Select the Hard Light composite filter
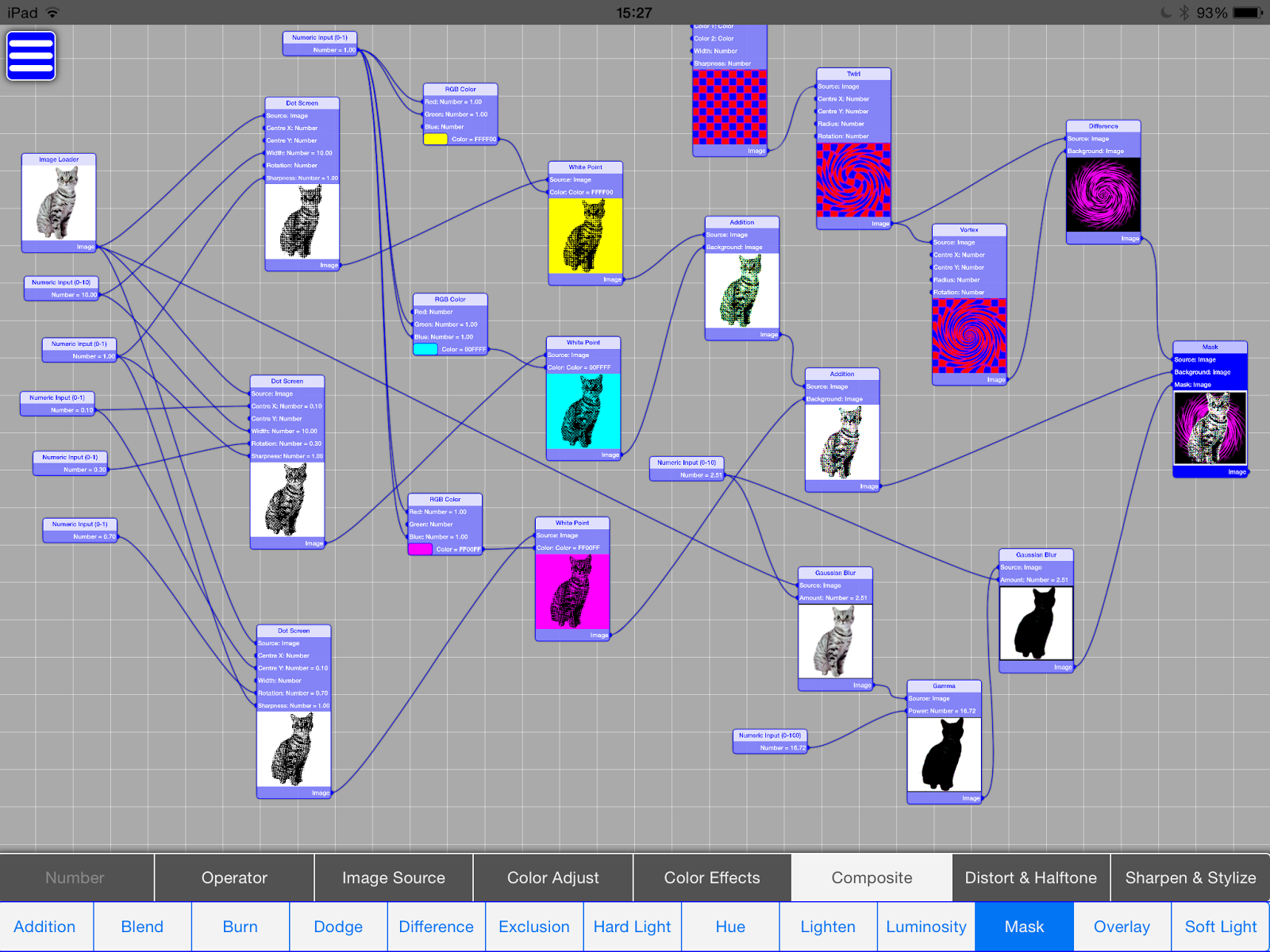 632,927
